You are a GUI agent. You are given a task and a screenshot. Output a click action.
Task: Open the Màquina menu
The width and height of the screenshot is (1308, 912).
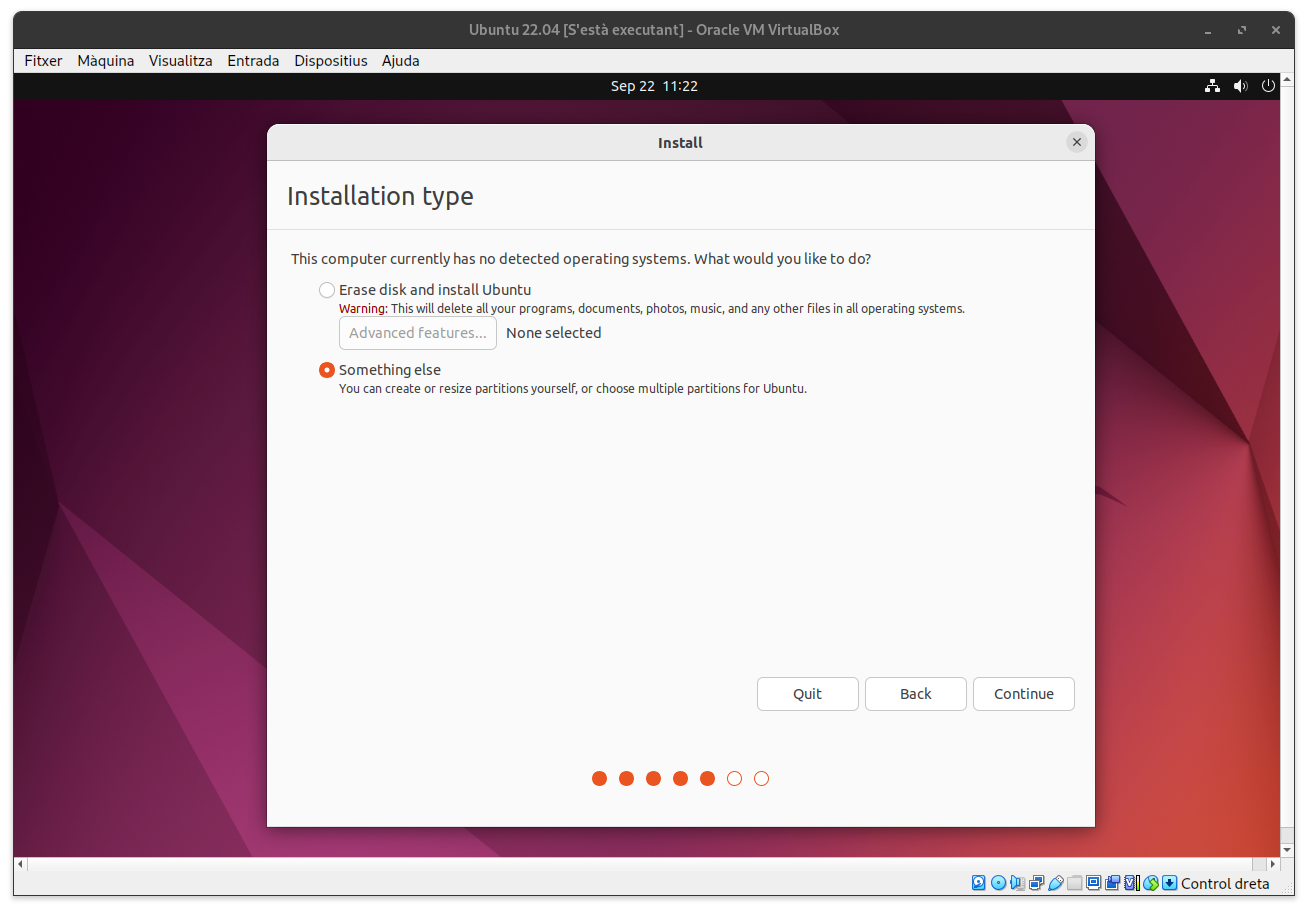click(x=105, y=61)
